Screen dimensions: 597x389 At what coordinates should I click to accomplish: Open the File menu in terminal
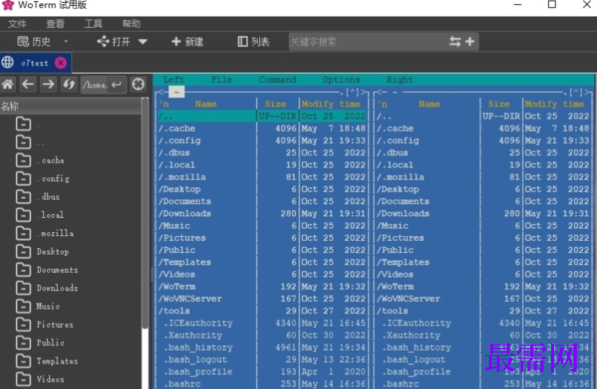[222, 80]
